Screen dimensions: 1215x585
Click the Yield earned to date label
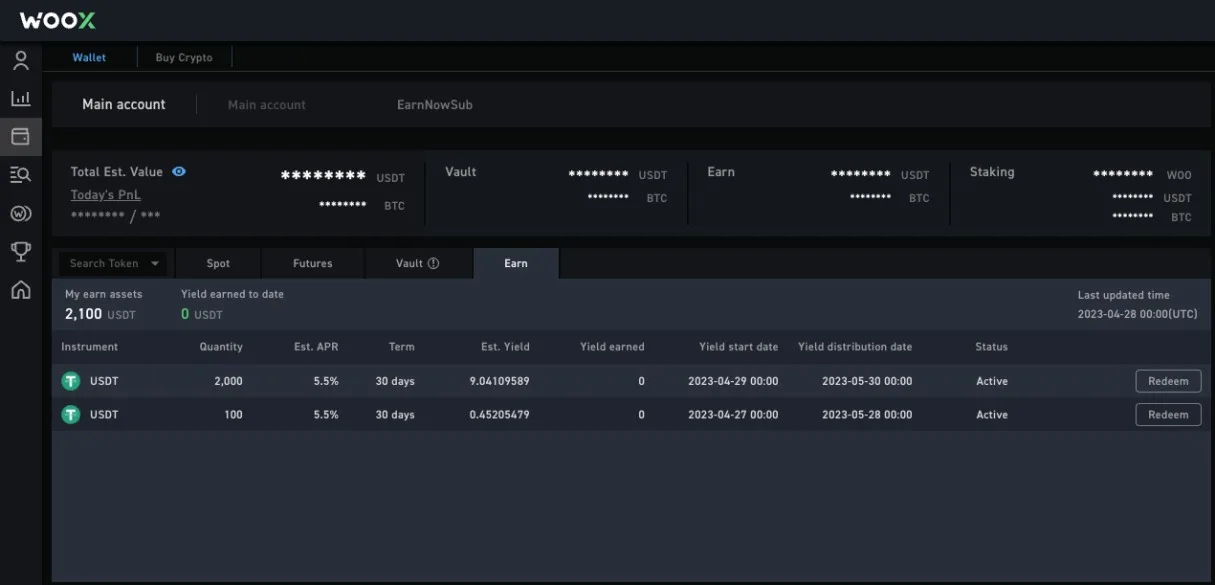[232, 294]
